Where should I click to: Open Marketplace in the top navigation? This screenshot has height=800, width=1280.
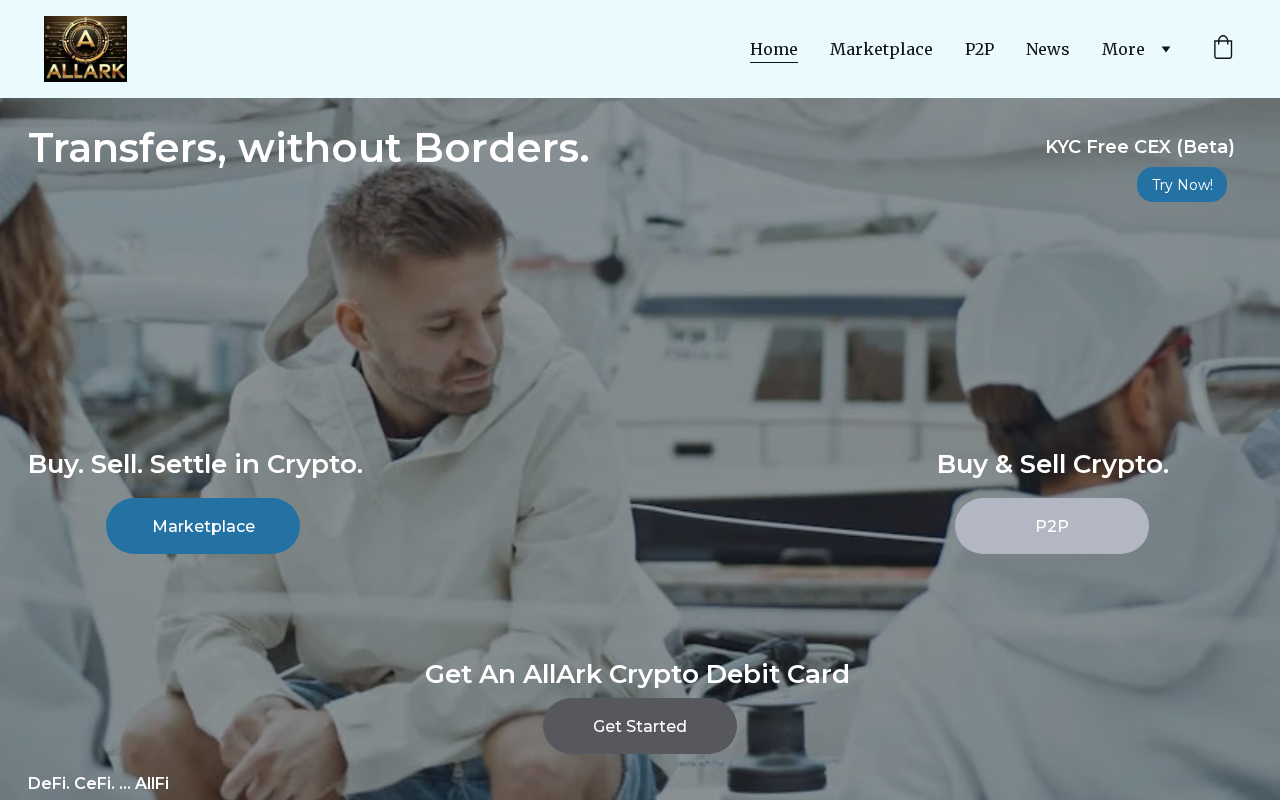click(x=881, y=49)
